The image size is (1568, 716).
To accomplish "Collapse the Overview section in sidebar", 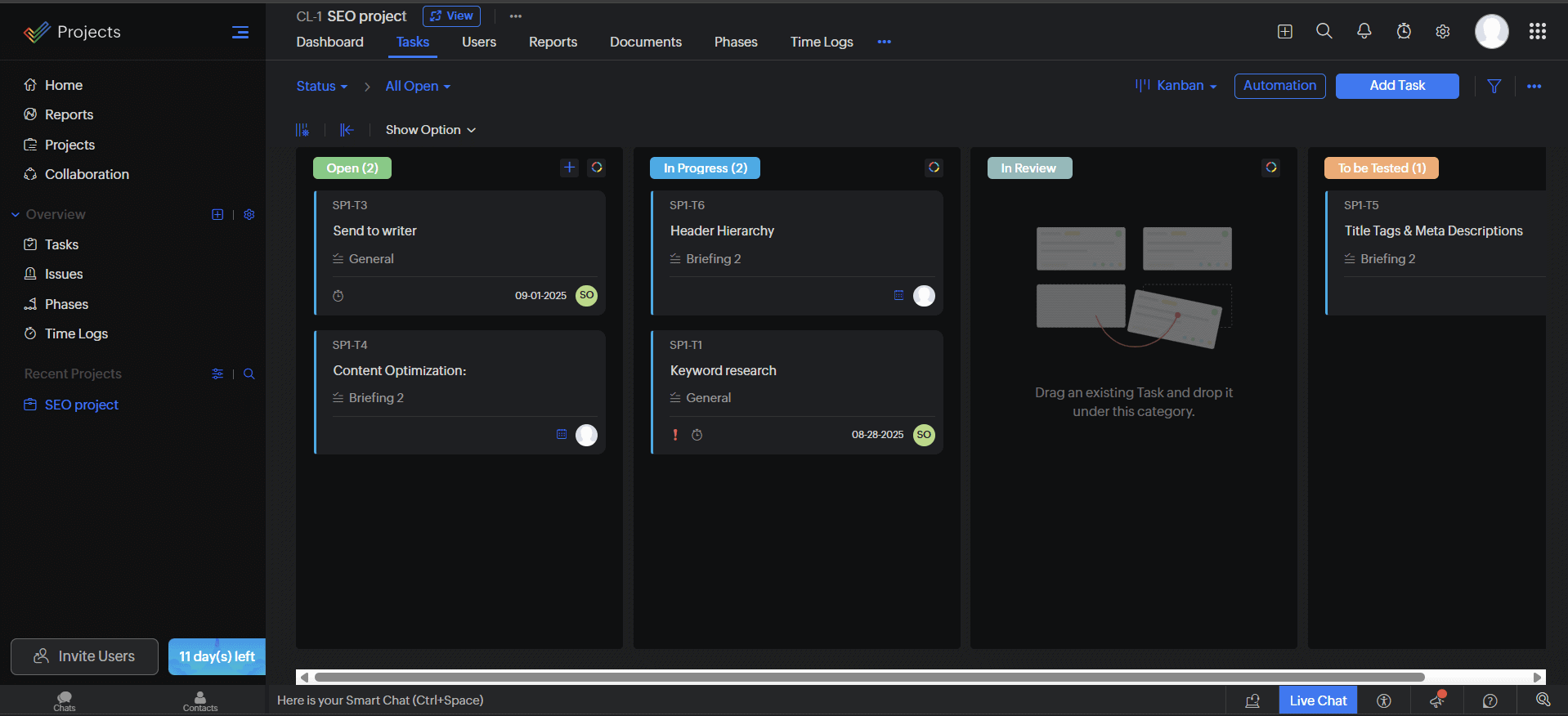I will [x=16, y=215].
